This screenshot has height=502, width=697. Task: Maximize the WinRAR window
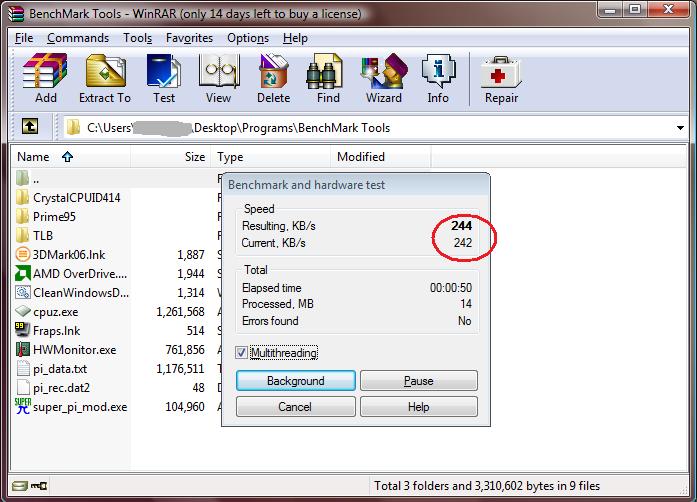(x=635, y=10)
